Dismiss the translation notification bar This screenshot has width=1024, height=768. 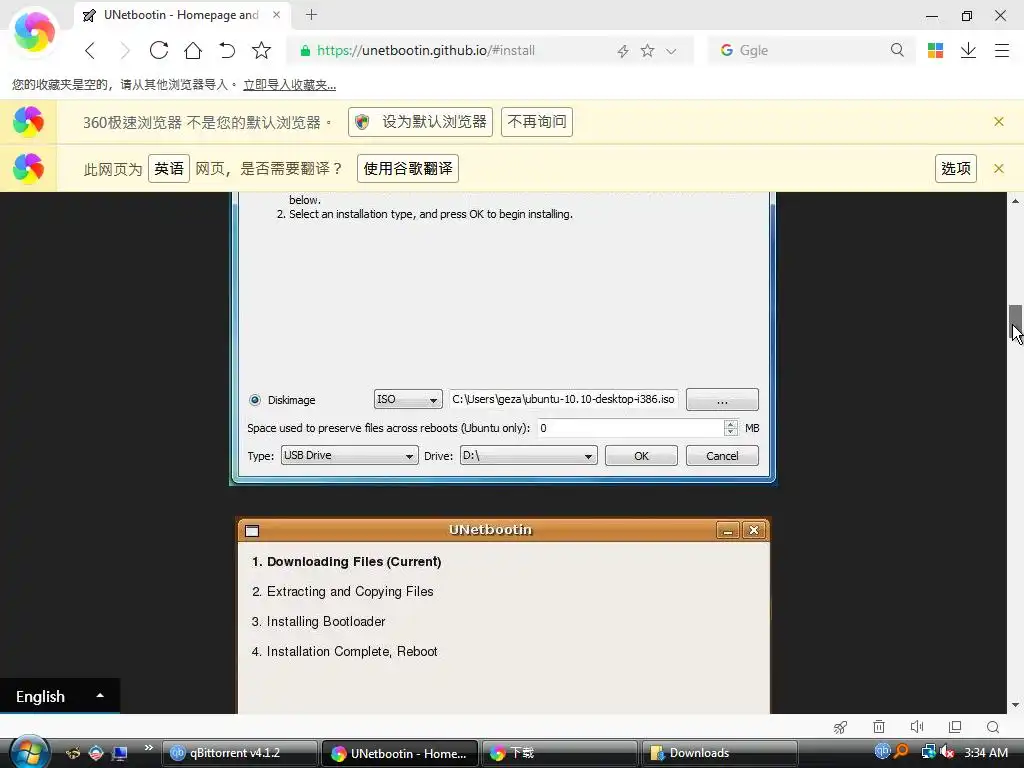(999, 168)
